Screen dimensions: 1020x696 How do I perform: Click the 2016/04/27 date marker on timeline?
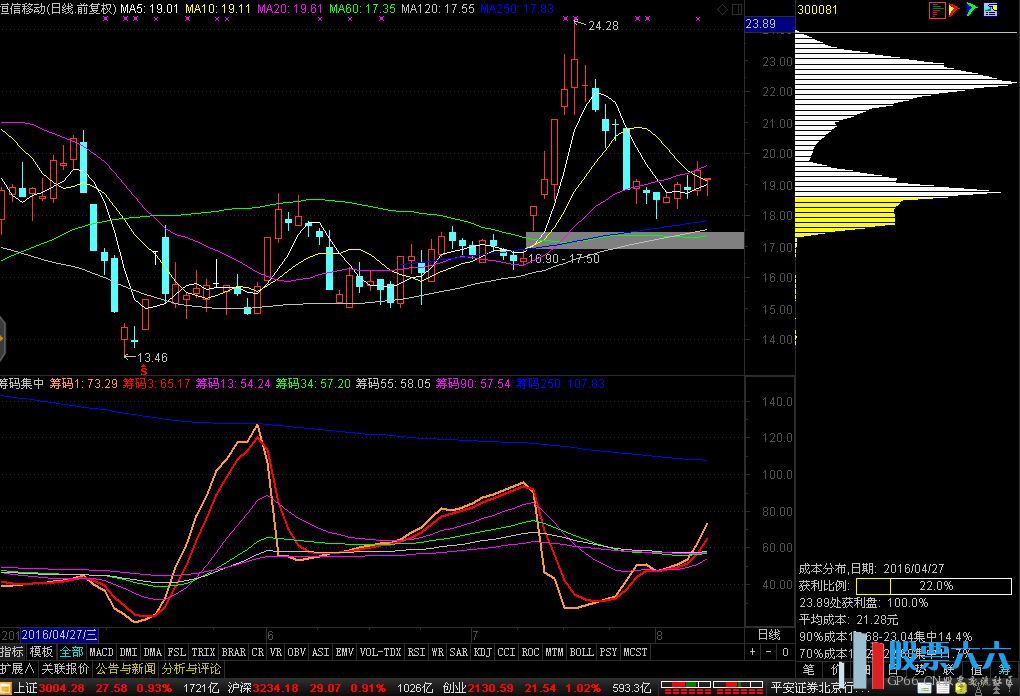tap(60, 635)
